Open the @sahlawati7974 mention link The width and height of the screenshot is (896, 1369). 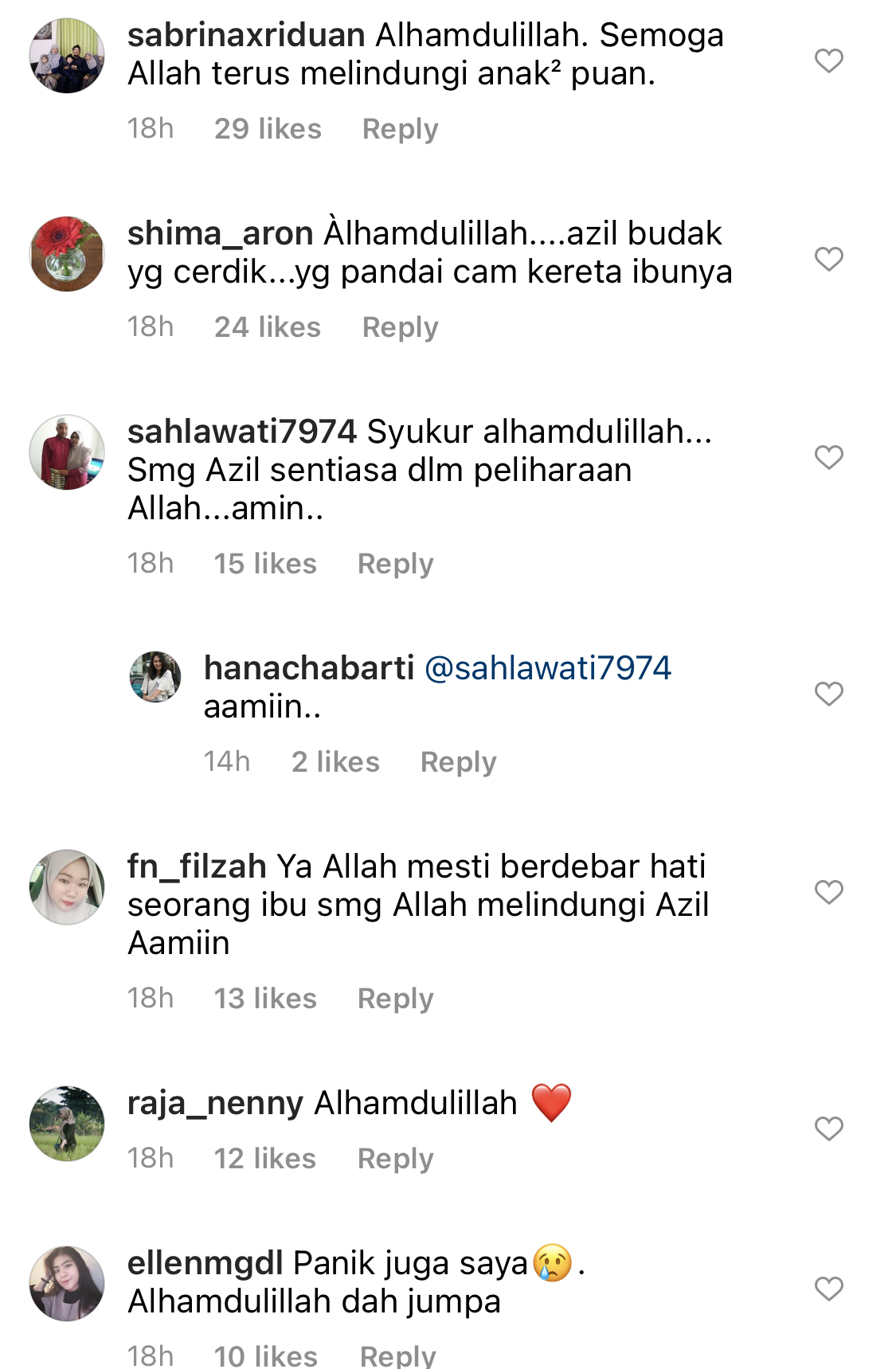click(548, 668)
